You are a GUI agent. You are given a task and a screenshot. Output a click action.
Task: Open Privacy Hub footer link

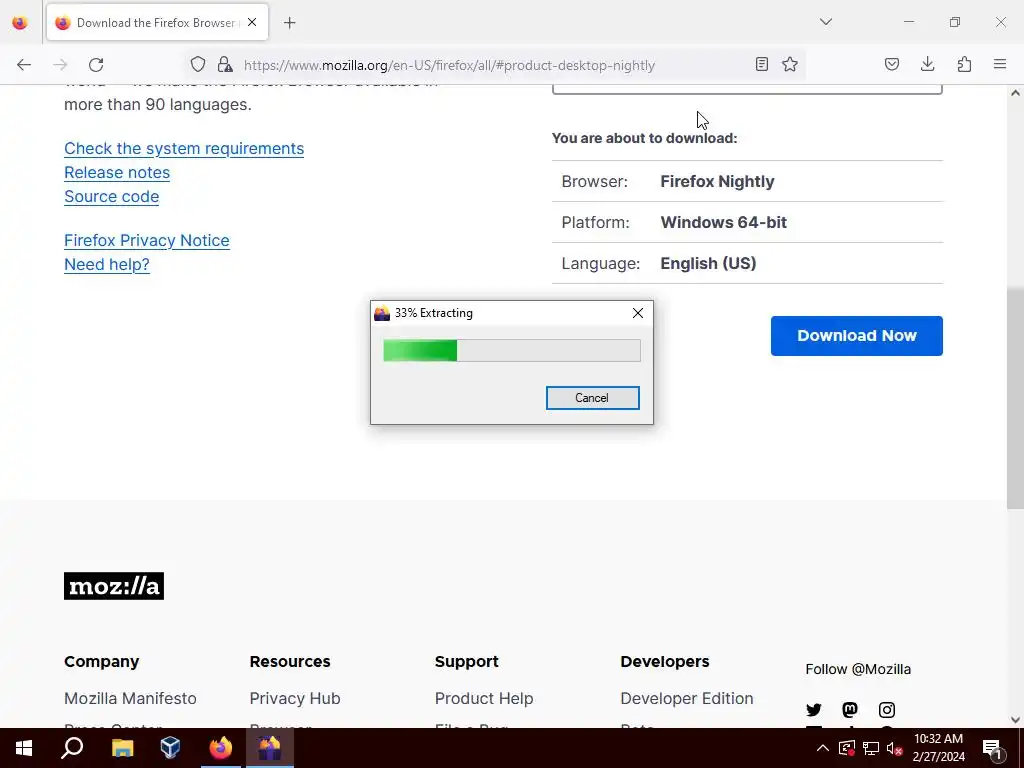tap(295, 698)
